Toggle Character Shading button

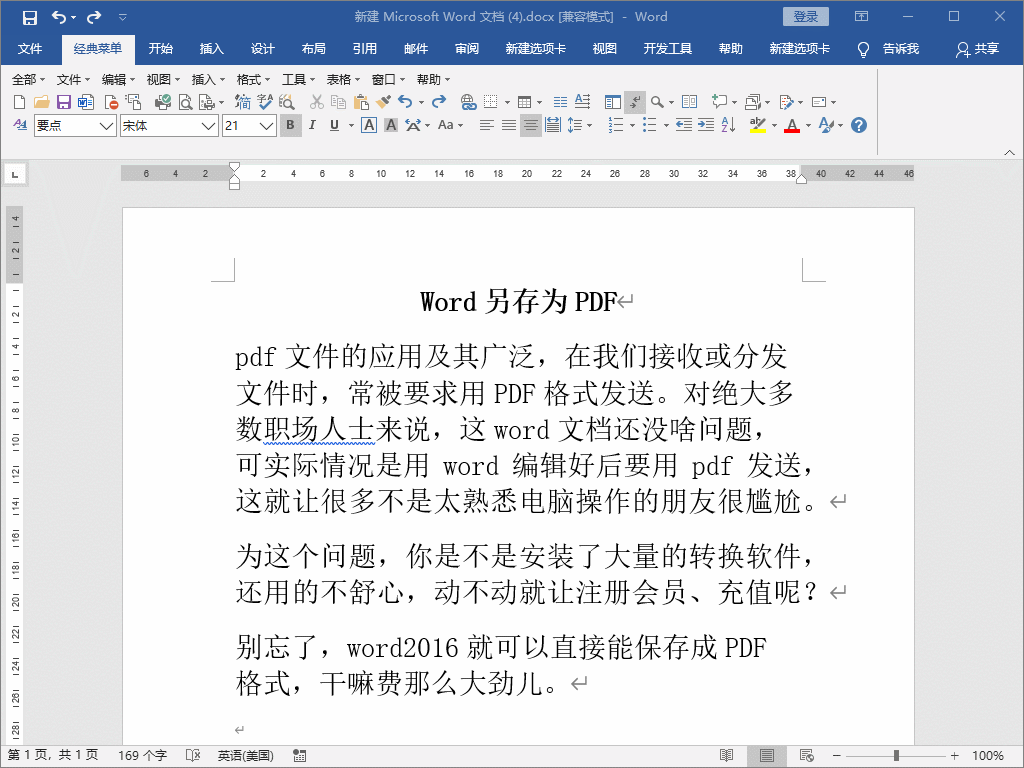(x=391, y=125)
